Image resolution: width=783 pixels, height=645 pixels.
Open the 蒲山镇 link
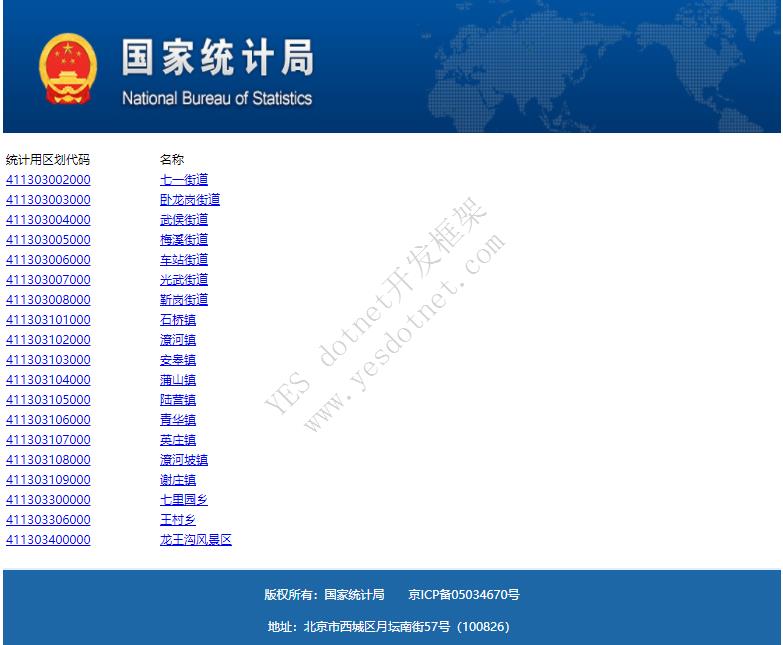pyautogui.click(x=178, y=379)
